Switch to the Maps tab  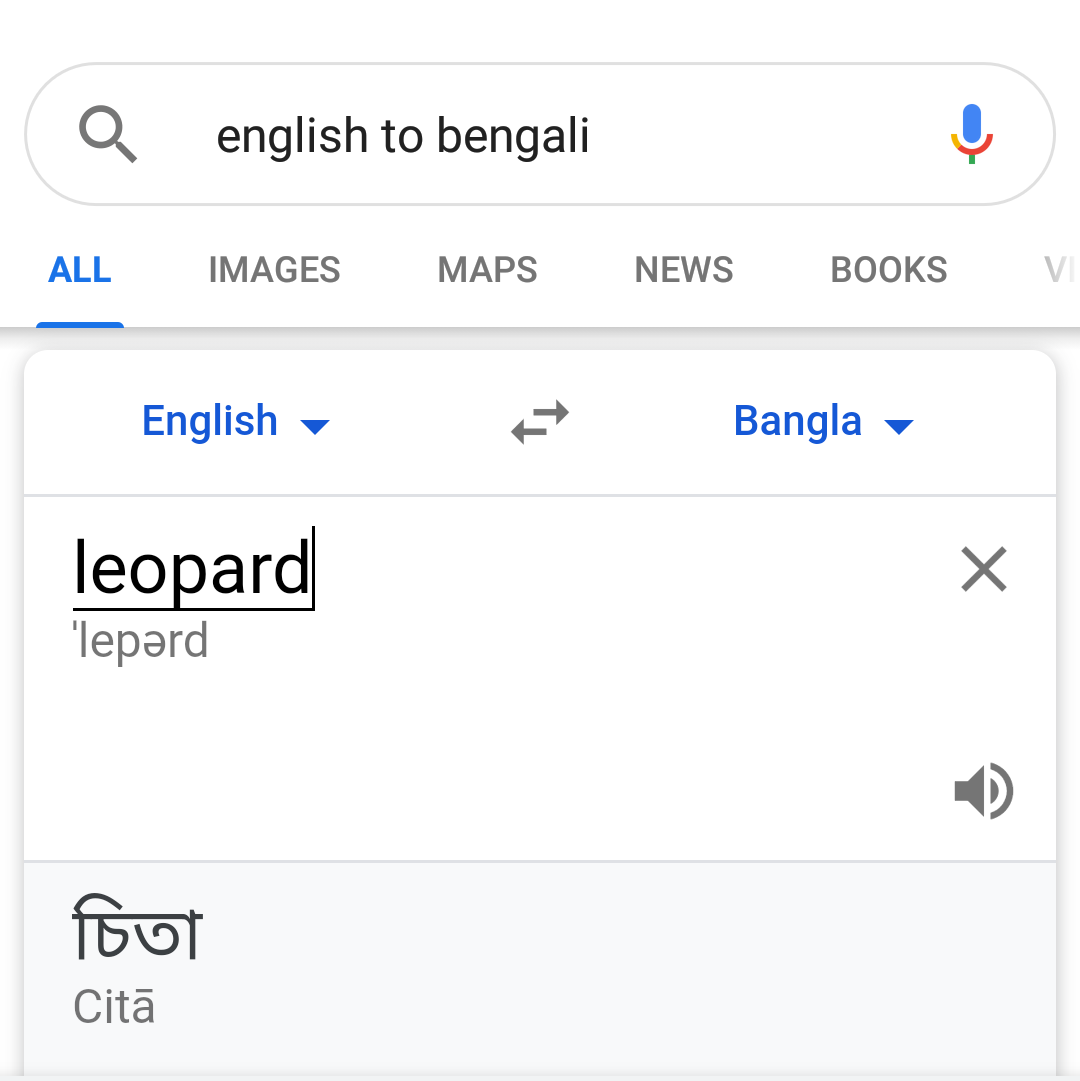click(x=487, y=270)
